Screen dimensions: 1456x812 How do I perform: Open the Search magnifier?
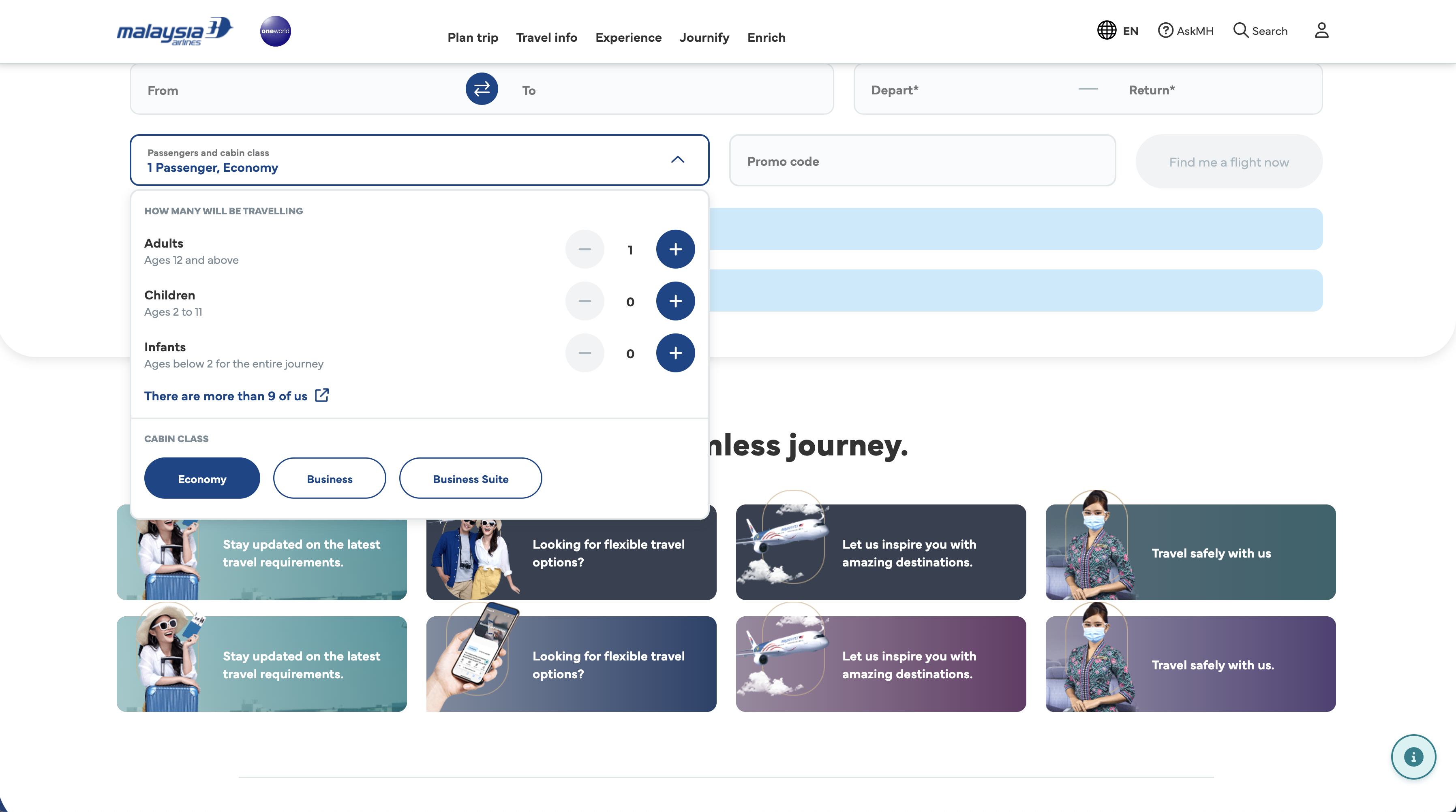(1241, 30)
